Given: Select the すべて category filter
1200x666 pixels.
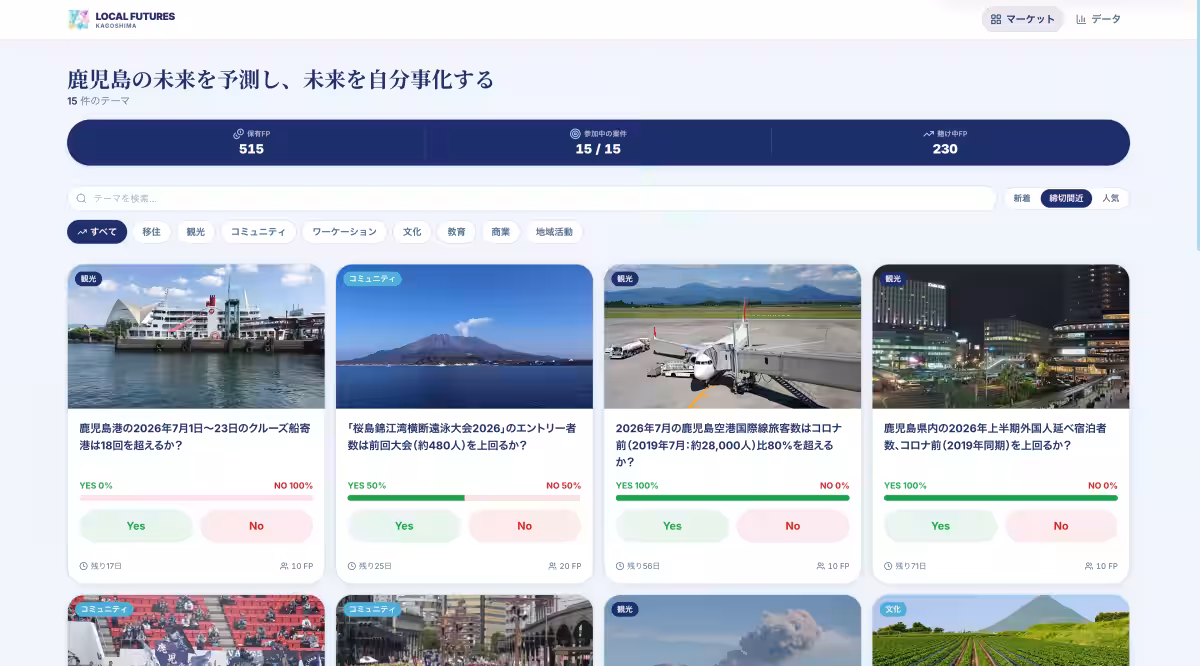Looking at the screenshot, I should click(x=97, y=232).
